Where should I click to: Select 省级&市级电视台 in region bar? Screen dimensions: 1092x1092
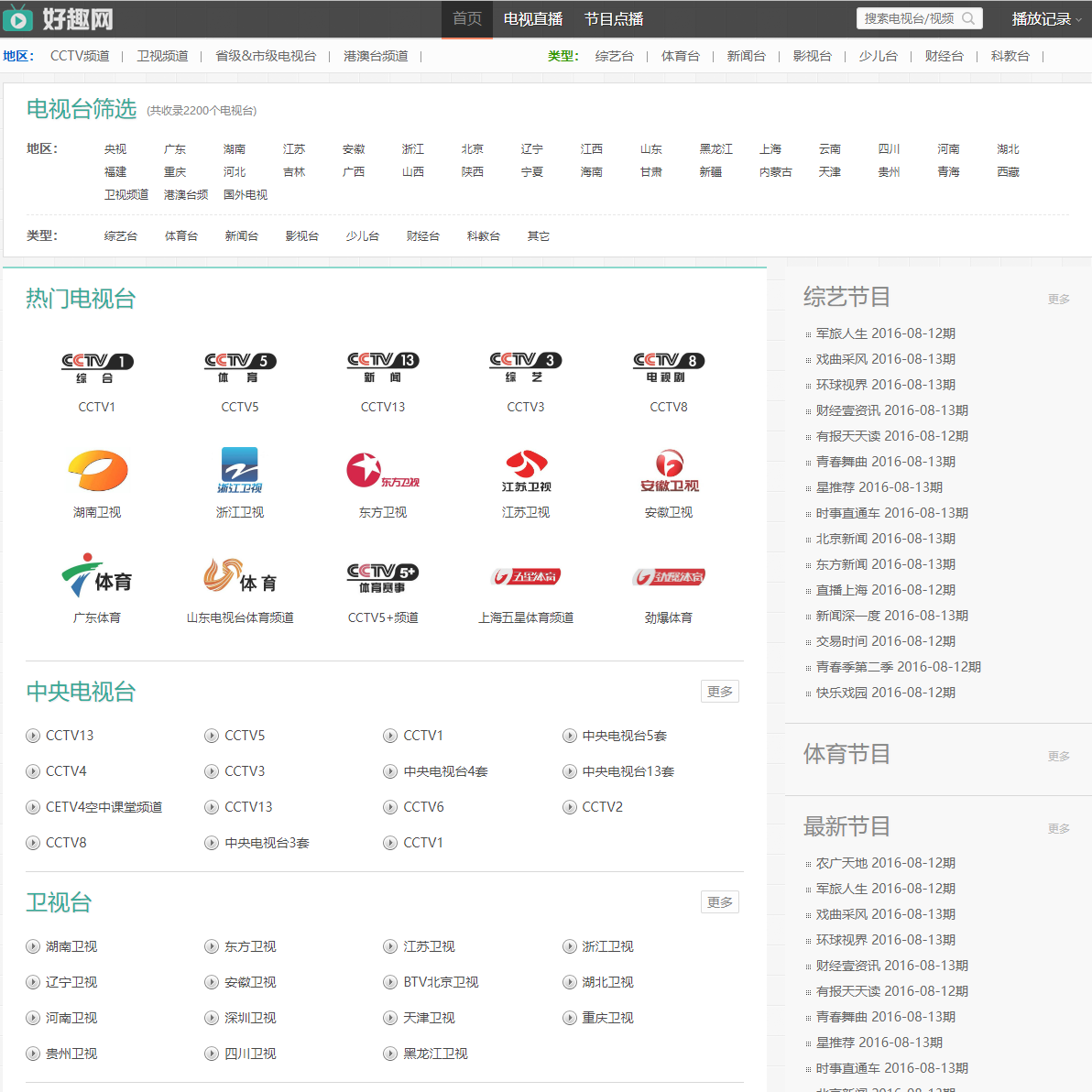pos(266,56)
